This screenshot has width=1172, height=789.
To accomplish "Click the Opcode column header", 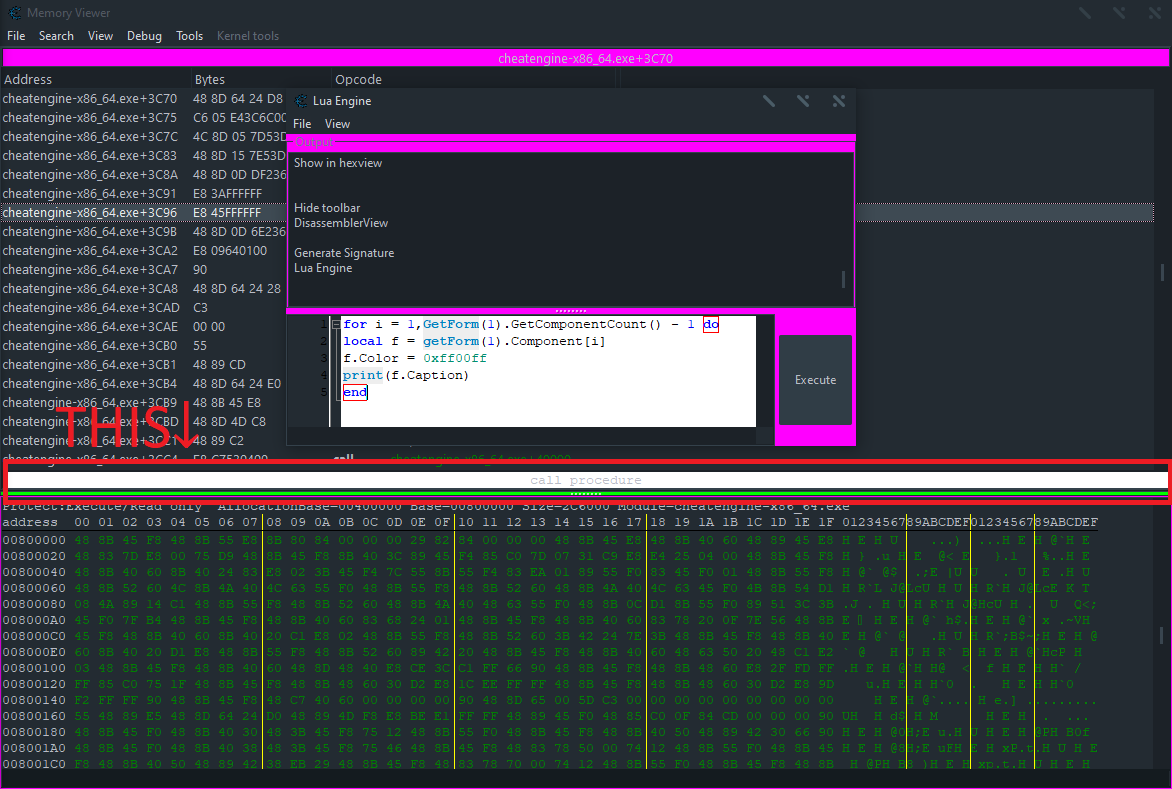I will [358, 79].
